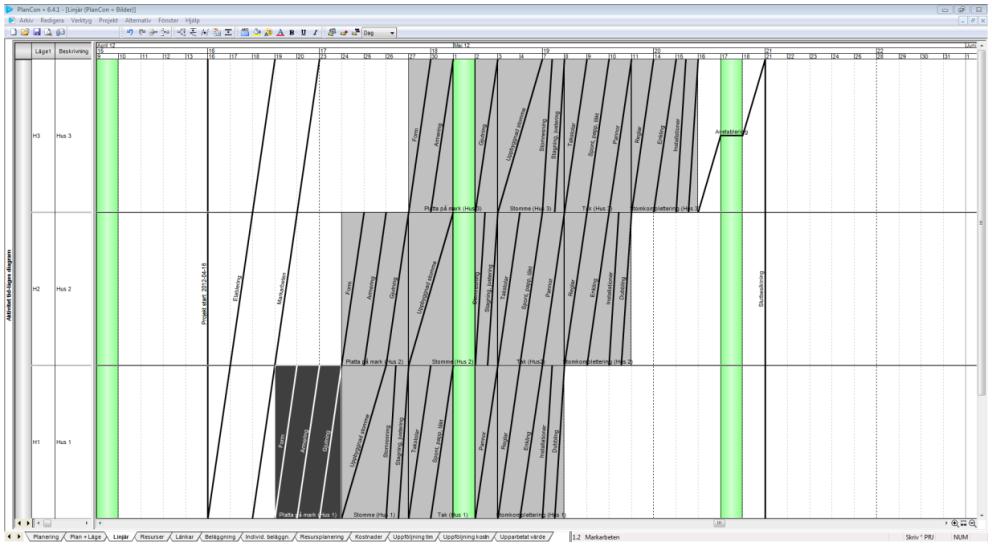Click the Stomme (Hus 3) block label
Screen dimensions: 992x546
click(530, 208)
